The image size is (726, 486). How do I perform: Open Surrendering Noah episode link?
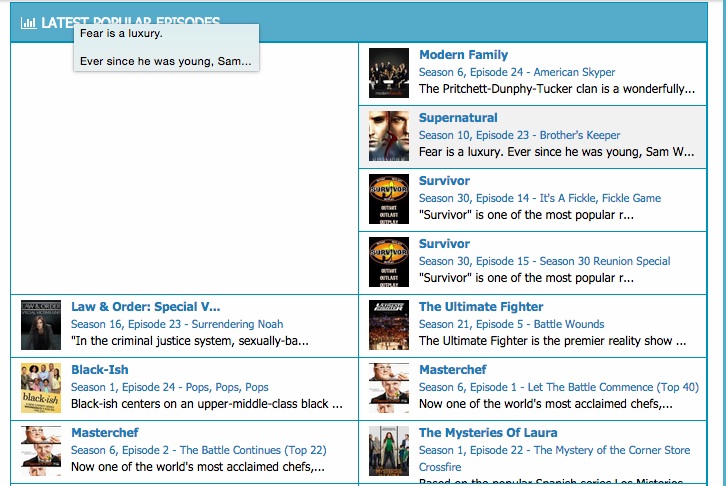tap(177, 324)
